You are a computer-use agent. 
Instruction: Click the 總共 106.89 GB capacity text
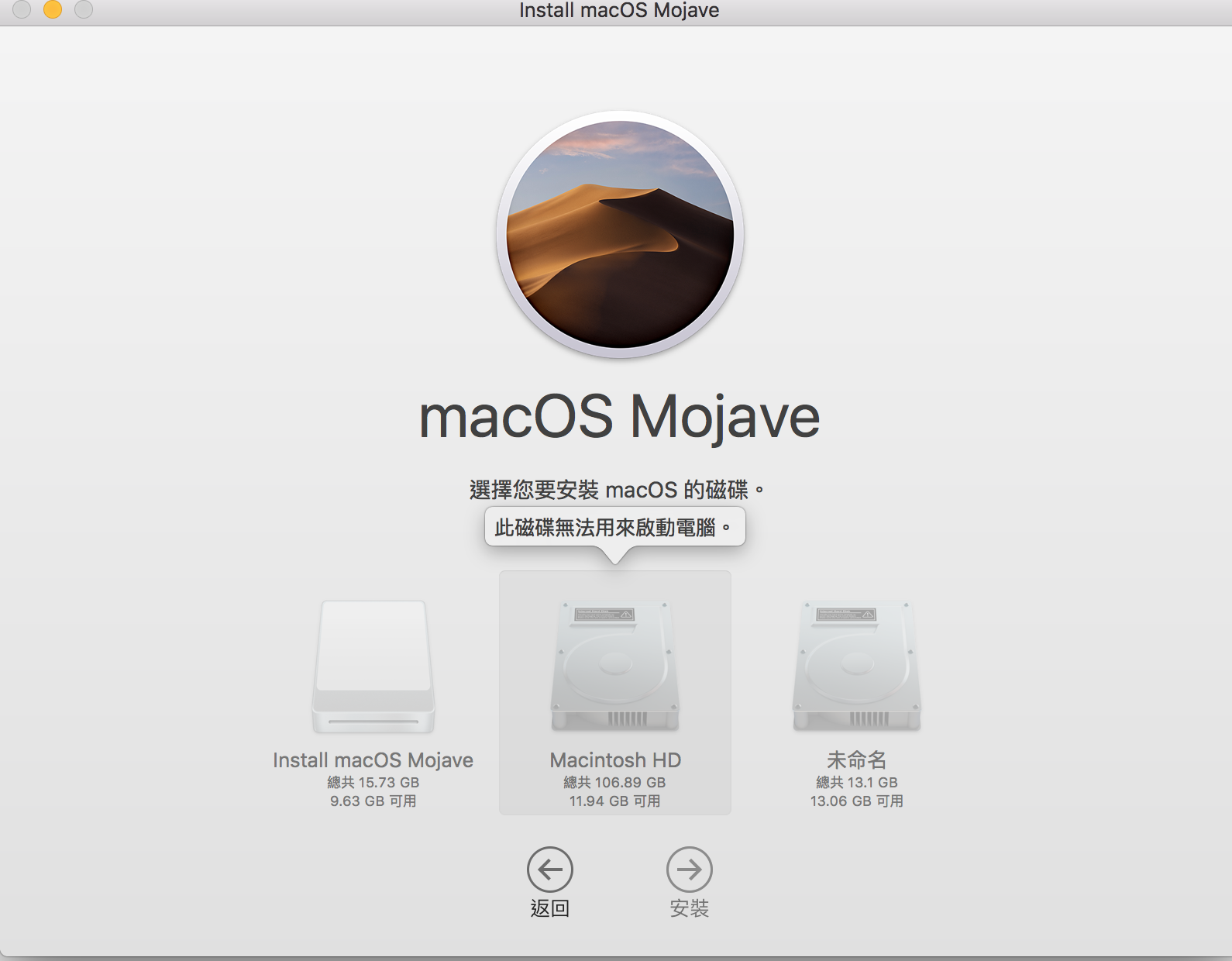pyautogui.click(x=614, y=783)
